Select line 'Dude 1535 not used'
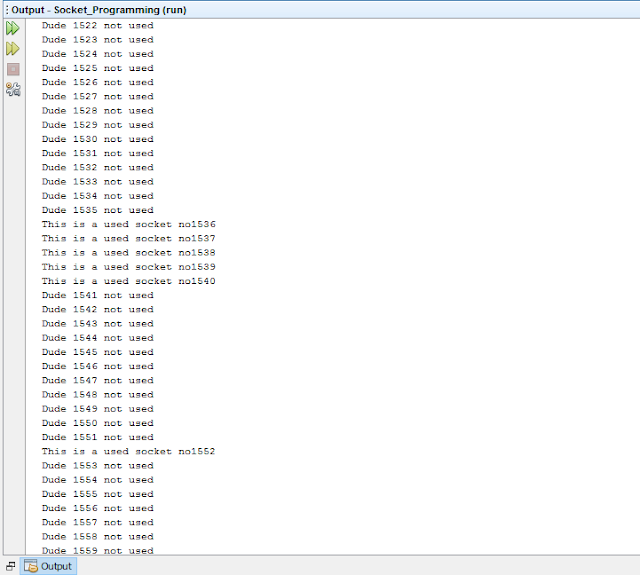 click(x=98, y=210)
